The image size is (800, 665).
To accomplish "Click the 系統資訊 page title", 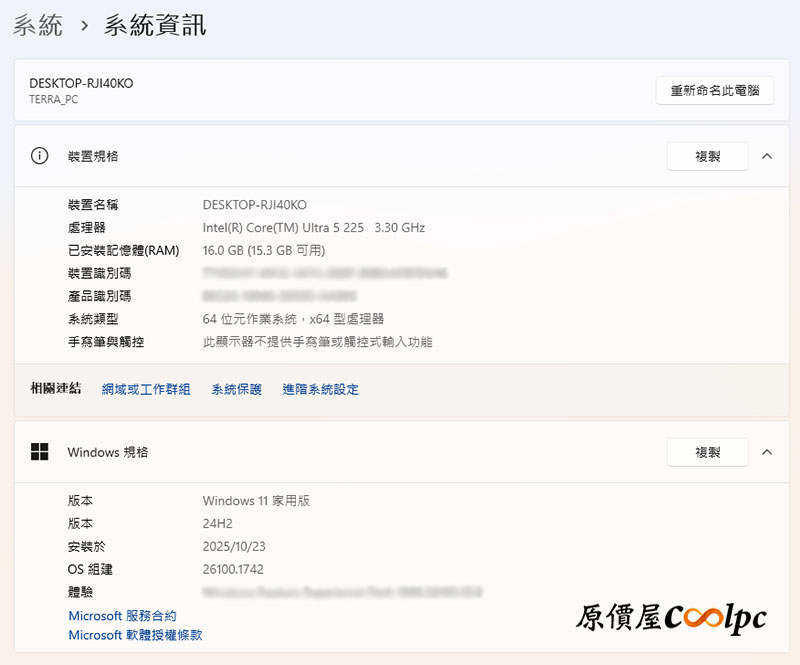I will click(x=155, y=25).
